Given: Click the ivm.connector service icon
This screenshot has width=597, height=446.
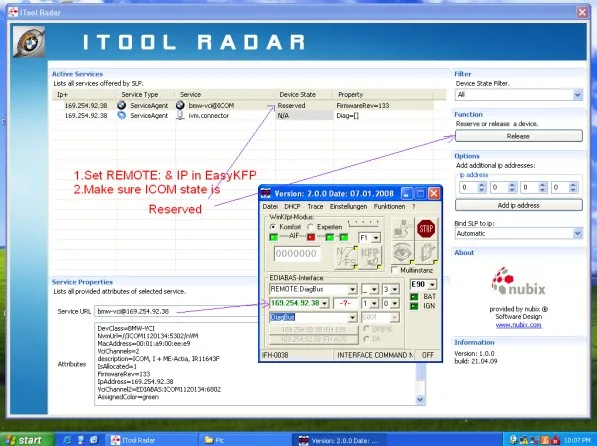Looking at the screenshot, I should click(180, 115).
